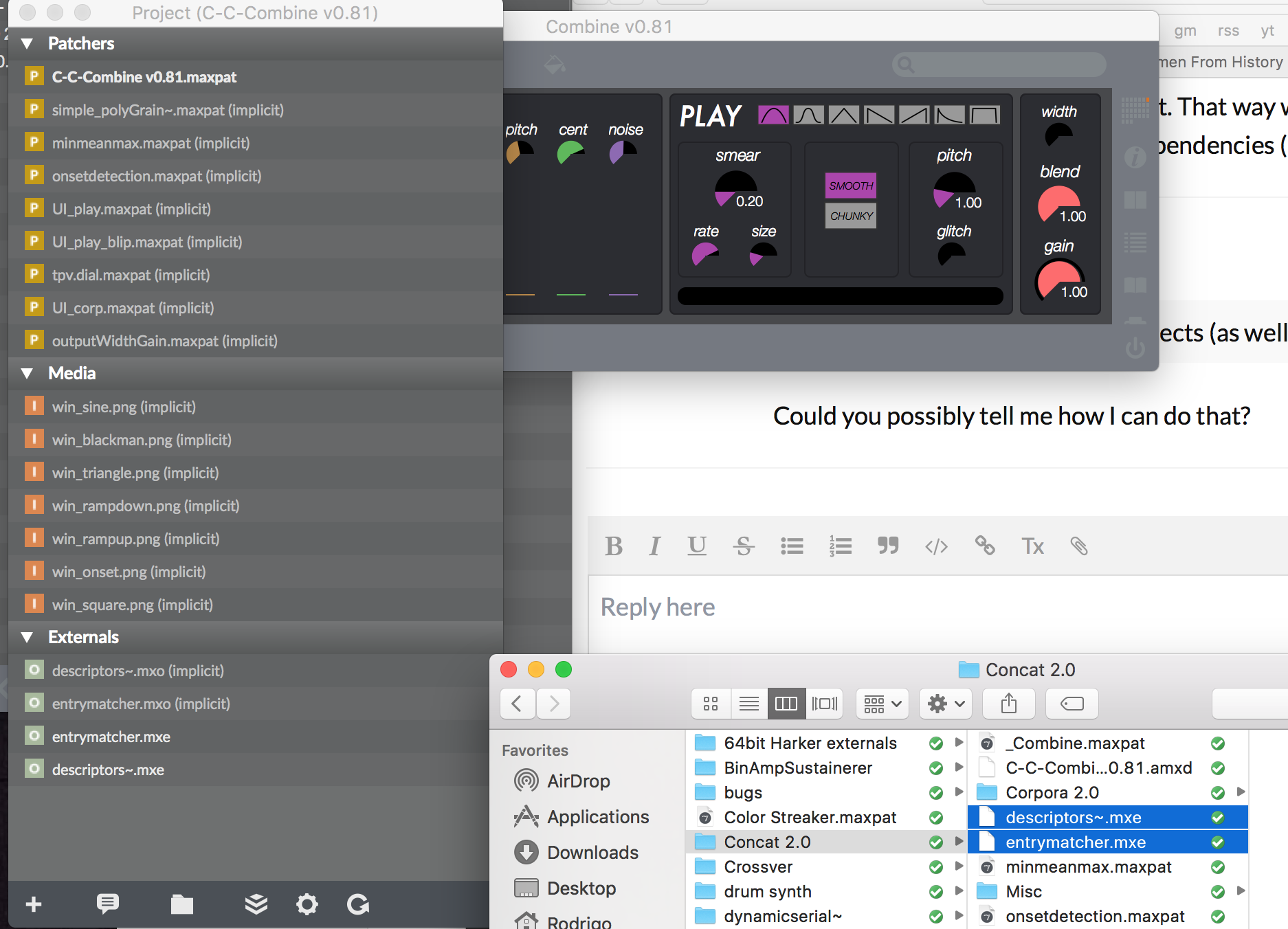Select Concat 2.0 folder in Finder column
The height and width of the screenshot is (929, 1288).
pyautogui.click(x=826, y=842)
